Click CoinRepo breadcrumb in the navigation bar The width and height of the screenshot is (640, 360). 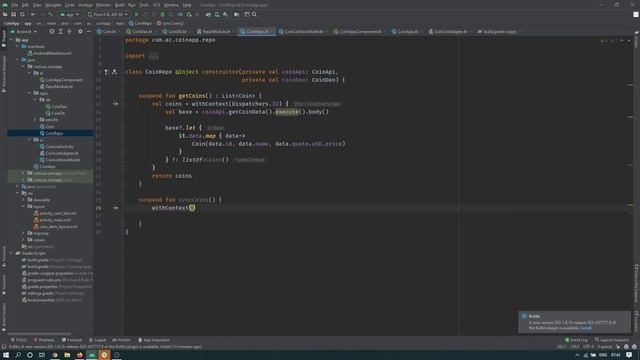click(140, 23)
